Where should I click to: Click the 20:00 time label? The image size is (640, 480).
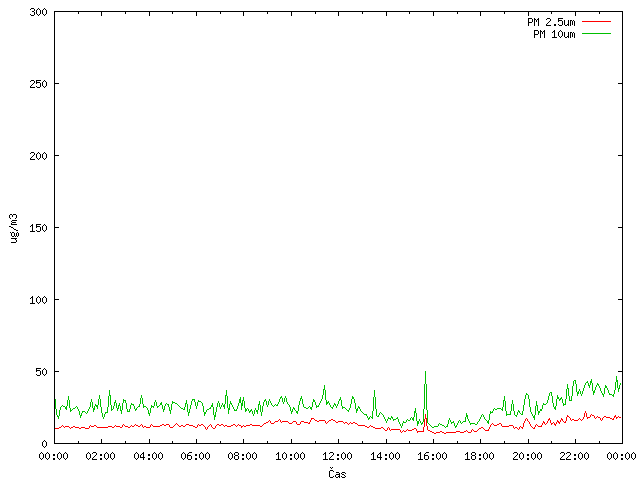pyautogui.click(x=527, y=456)
